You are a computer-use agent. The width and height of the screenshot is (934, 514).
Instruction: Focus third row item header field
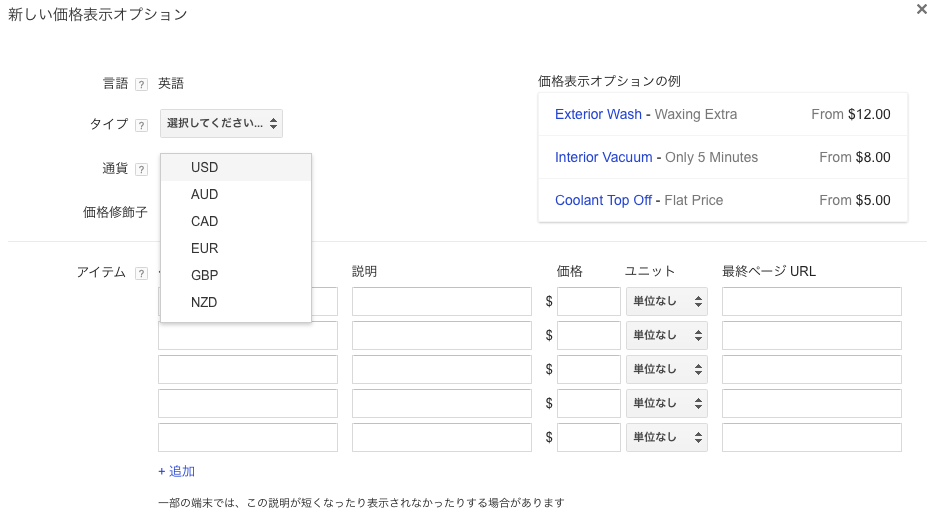tap(248, 369)
